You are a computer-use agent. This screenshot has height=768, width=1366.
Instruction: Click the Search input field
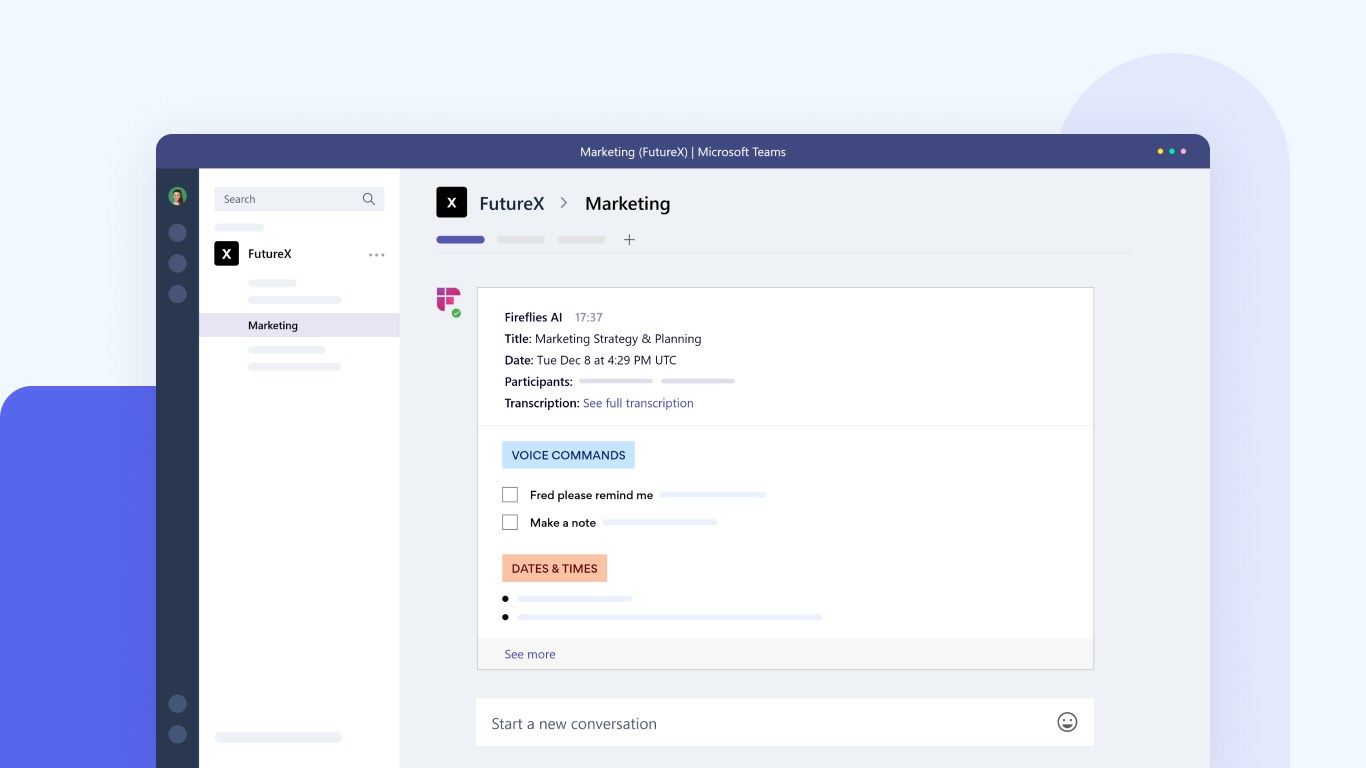(x=299, y=199)
